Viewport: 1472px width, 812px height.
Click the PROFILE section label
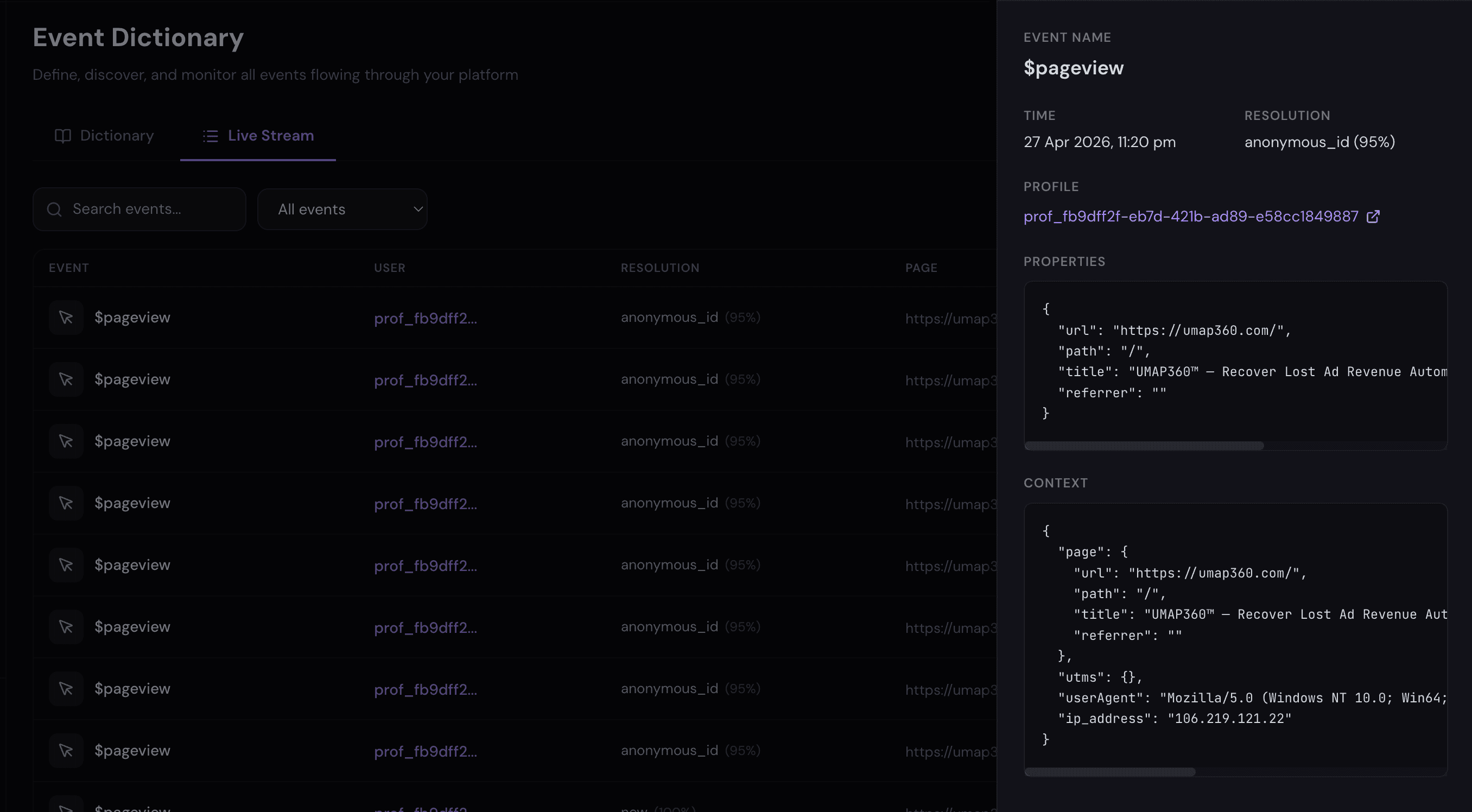tap(1051, 187)
